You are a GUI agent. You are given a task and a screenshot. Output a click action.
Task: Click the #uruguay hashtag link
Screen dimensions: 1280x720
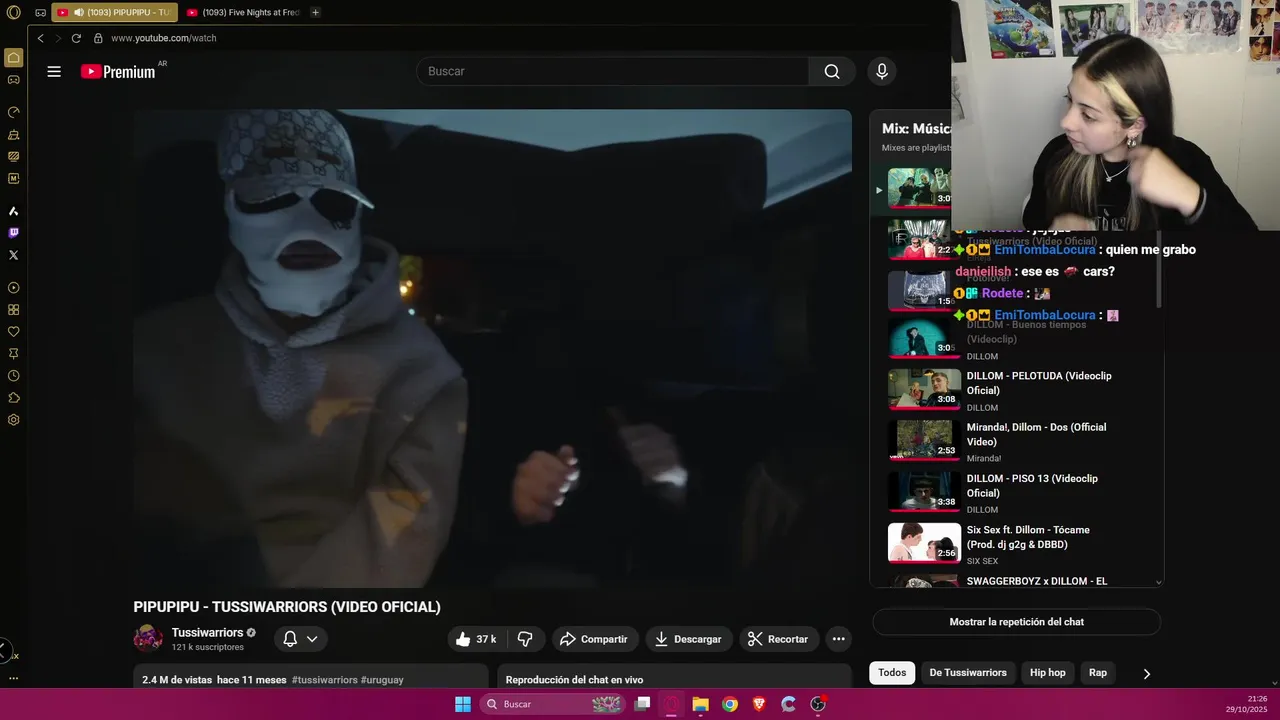point(382,680)
